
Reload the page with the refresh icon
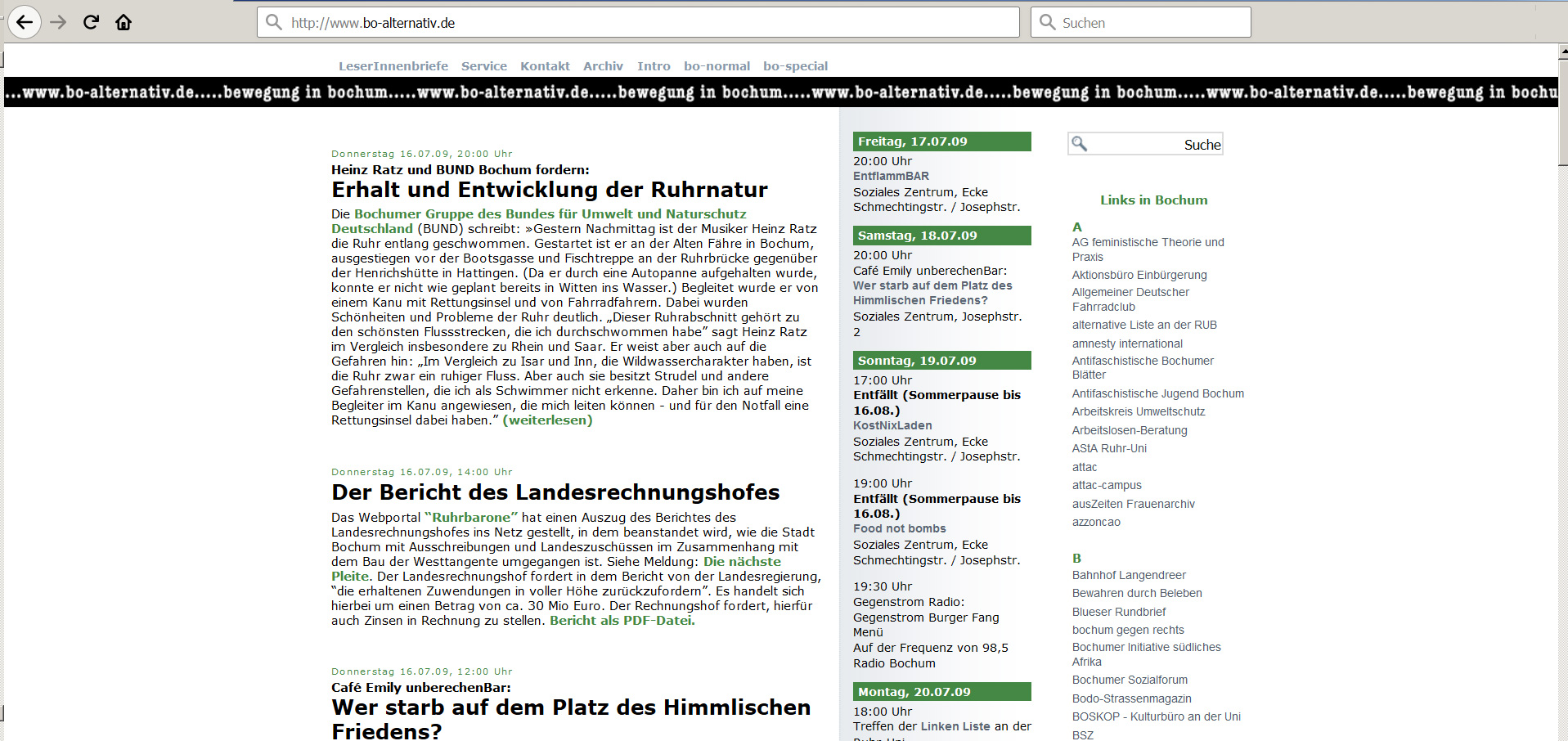click(91, 22)
